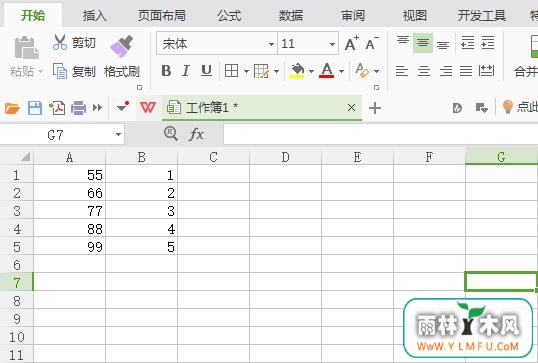Viewport: 538px width, 363px height.
Task: Add a new document tab with plus
Action: [375, 108]
